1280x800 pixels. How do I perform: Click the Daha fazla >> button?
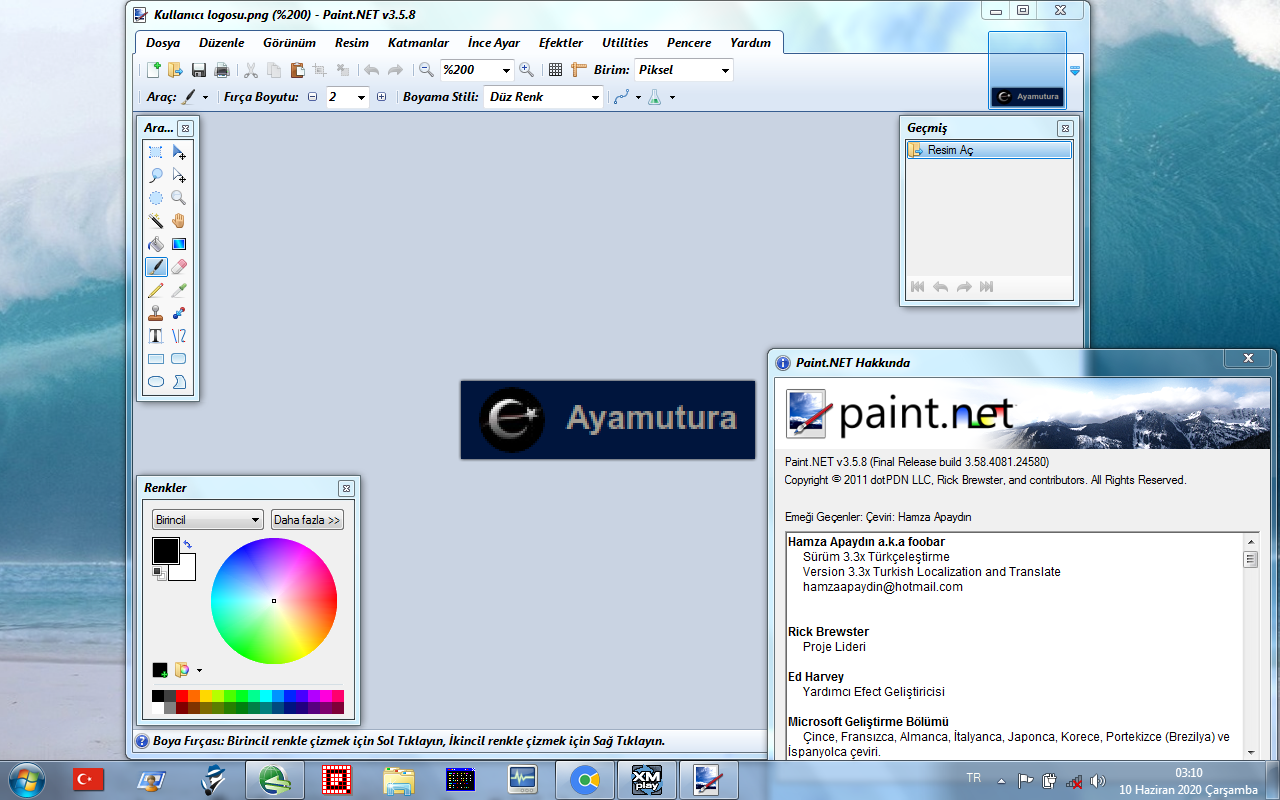point(307,520)
